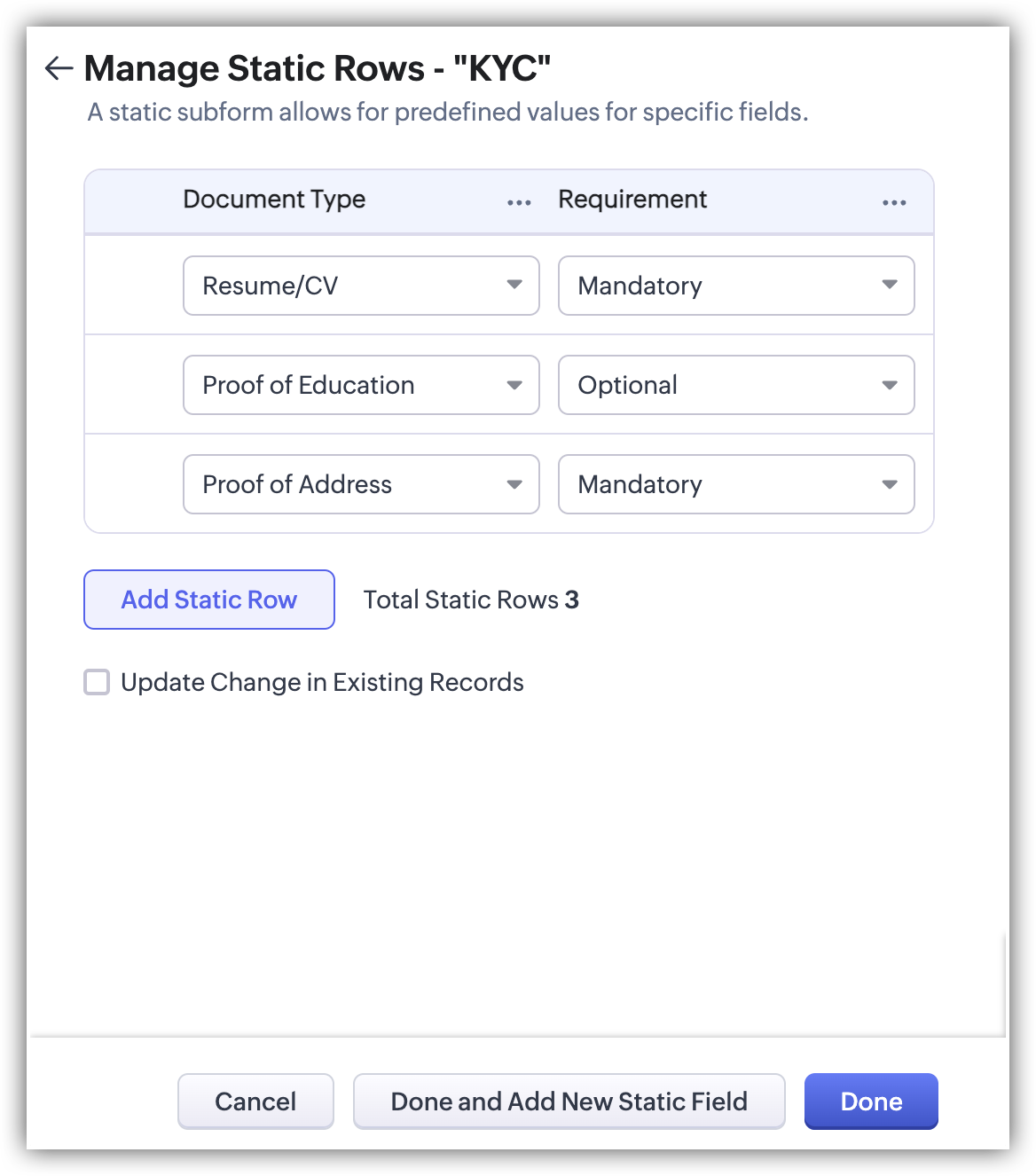Cancel the static rows dialog

[255, 1102]
